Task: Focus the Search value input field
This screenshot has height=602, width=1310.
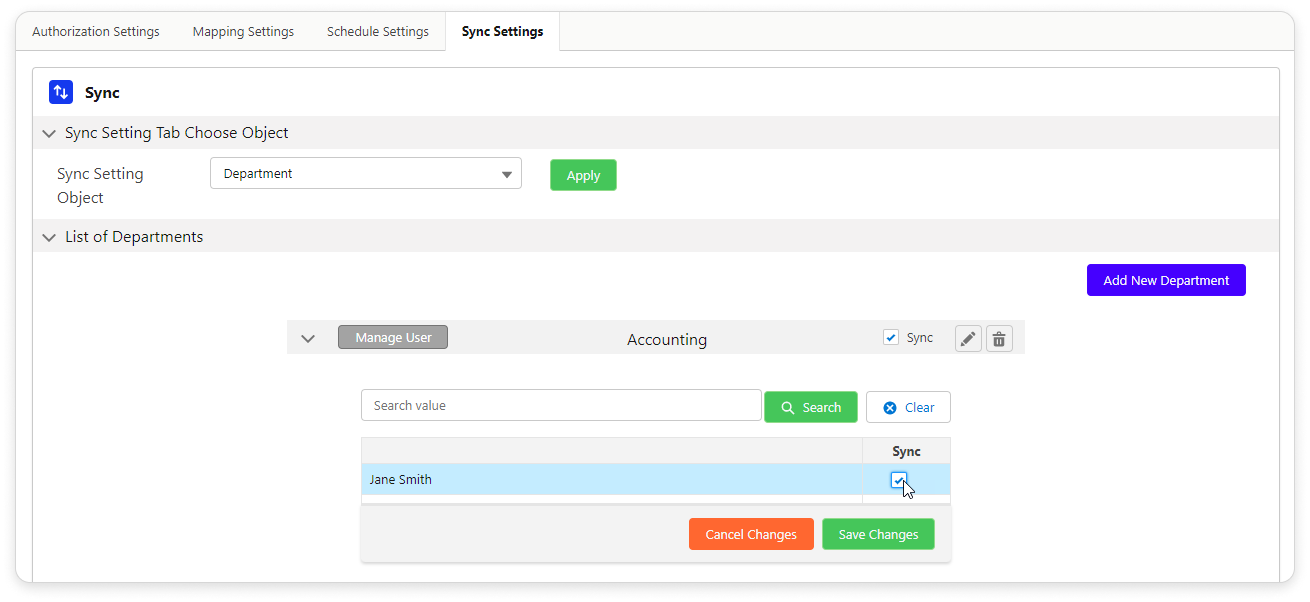Action: [560, 406]
